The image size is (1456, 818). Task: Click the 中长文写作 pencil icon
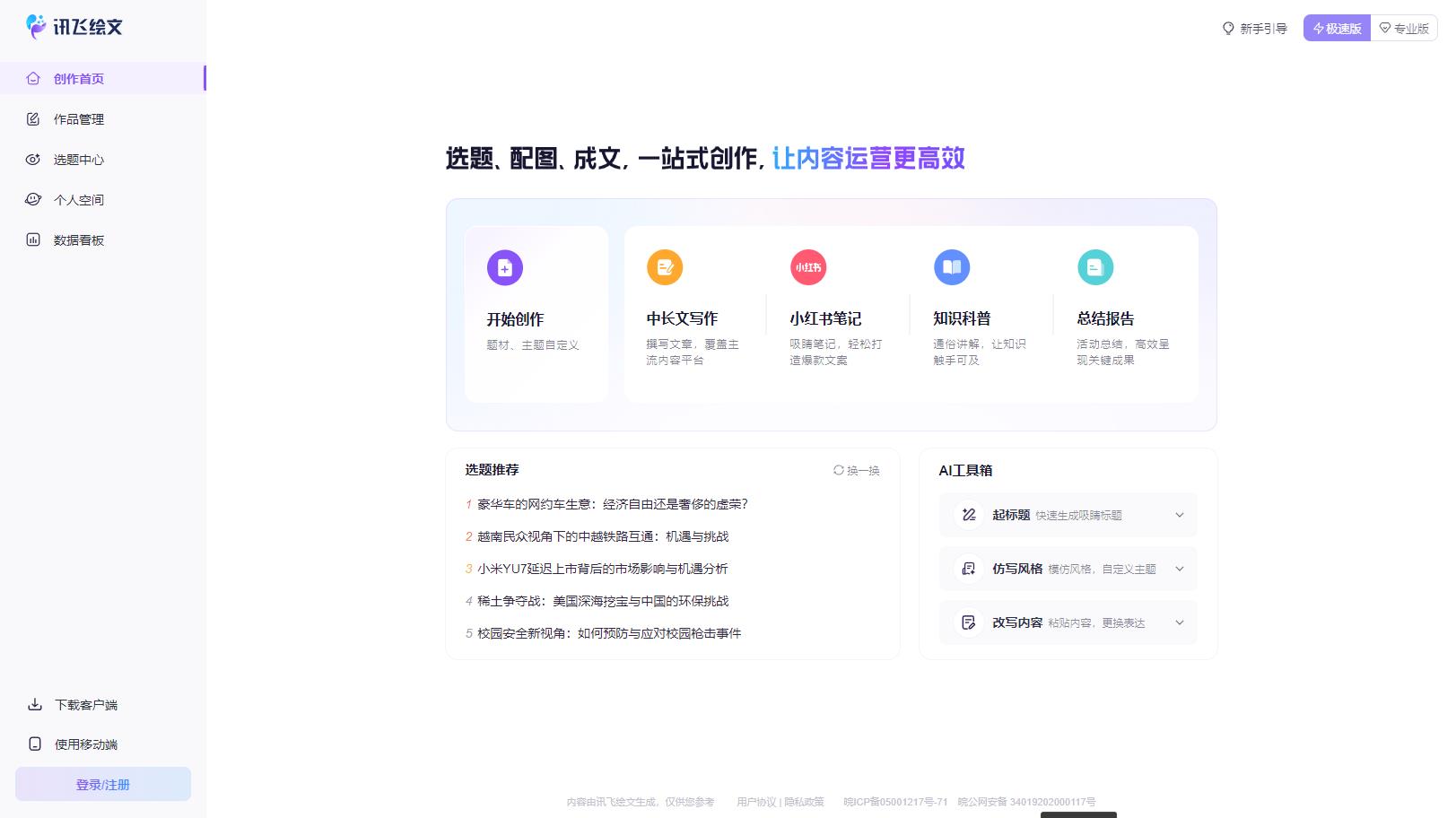tap(665, 267)
